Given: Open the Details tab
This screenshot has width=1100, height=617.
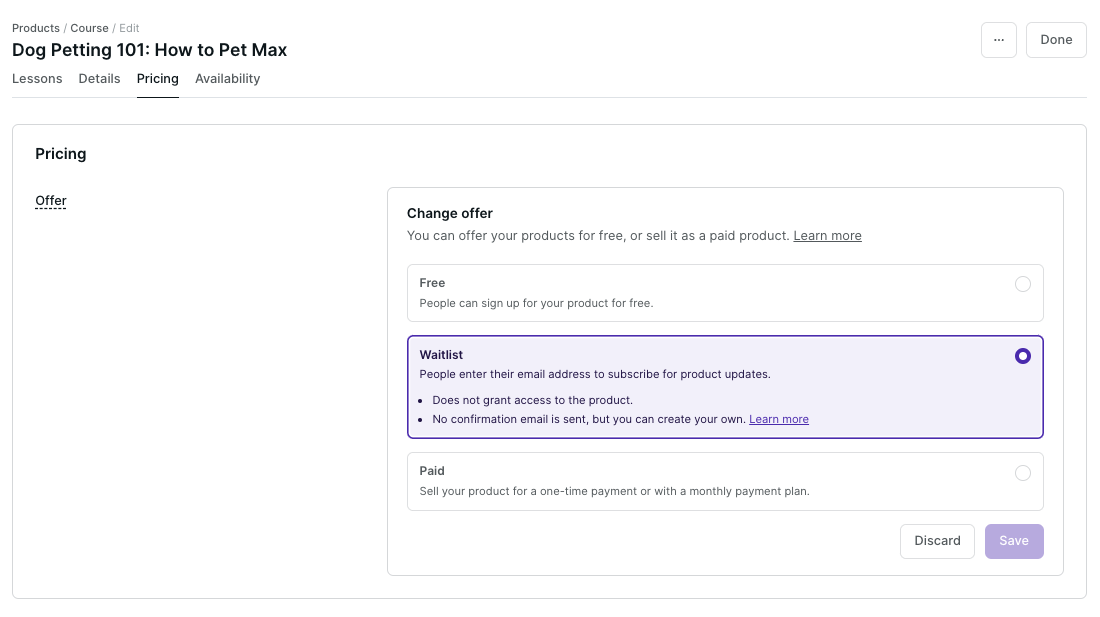Looking at the screenshot, I should 99,79.
